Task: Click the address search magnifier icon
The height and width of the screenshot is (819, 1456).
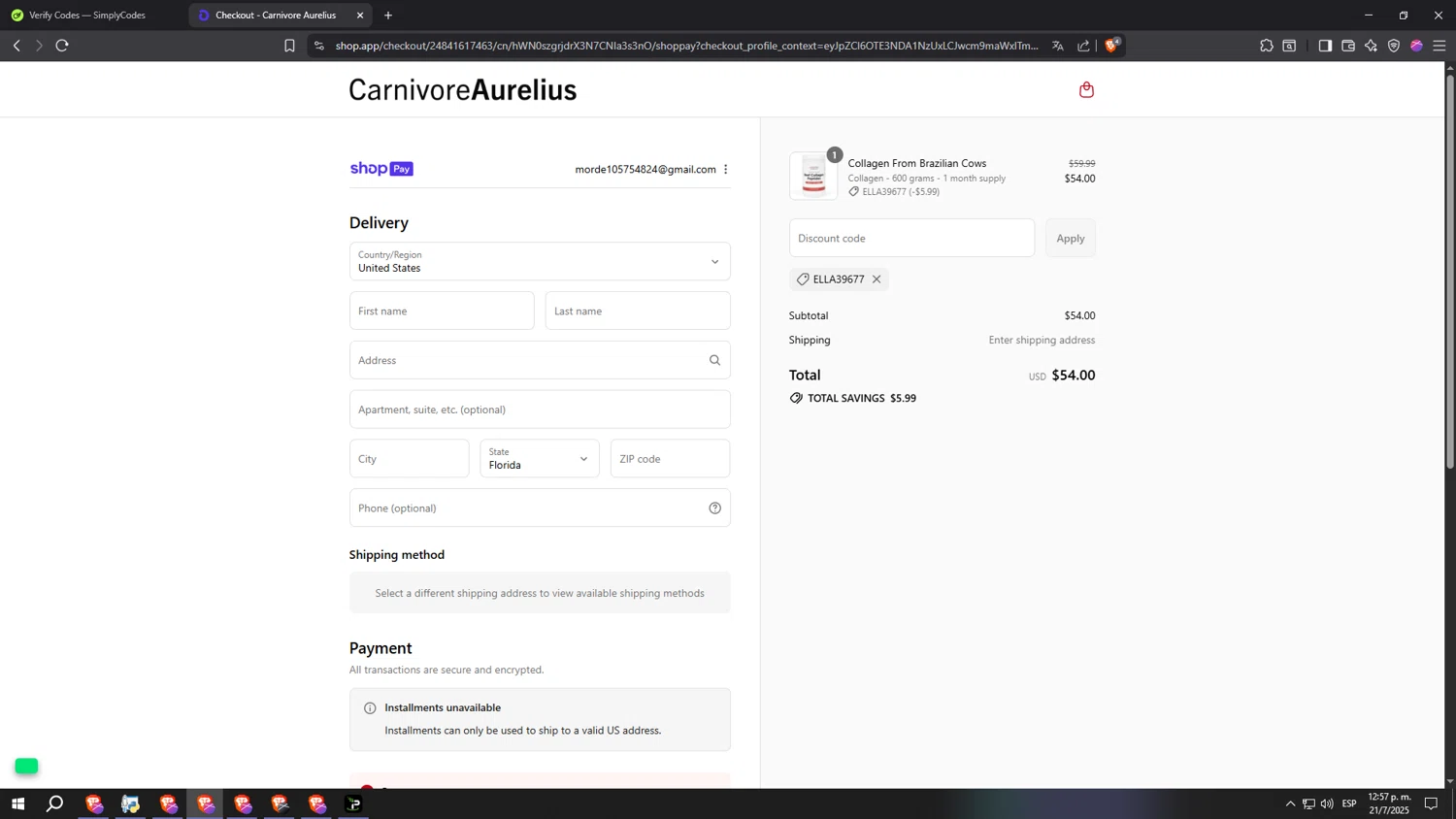Action: (714, 360)
